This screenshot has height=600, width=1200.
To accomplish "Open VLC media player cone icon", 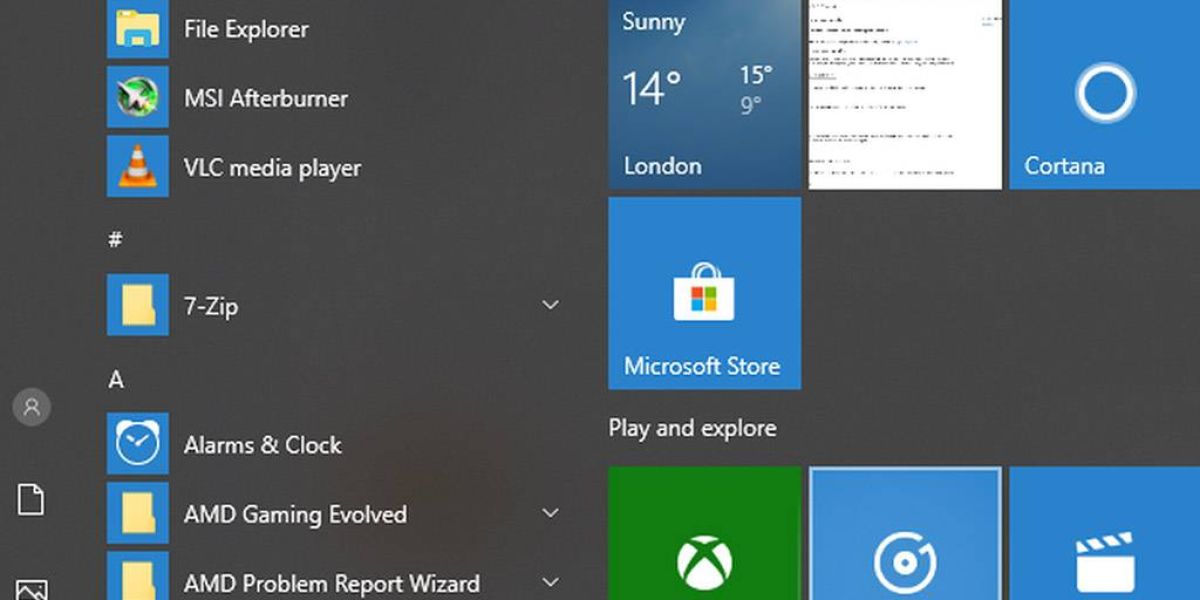I will point(138,167).
